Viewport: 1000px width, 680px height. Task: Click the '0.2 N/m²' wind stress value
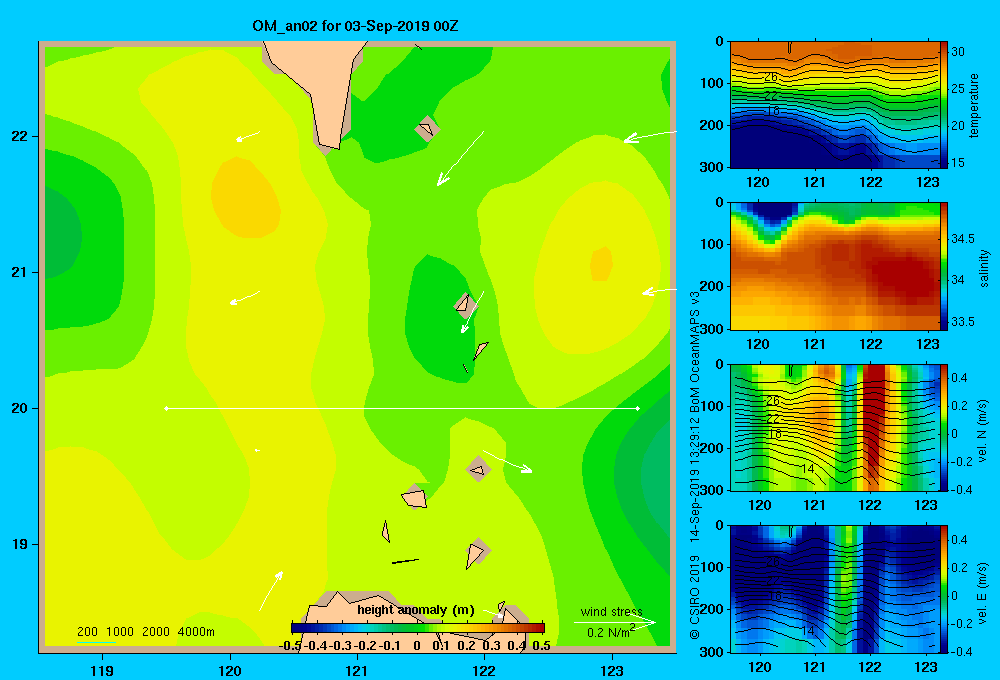(x=611, y=632)
